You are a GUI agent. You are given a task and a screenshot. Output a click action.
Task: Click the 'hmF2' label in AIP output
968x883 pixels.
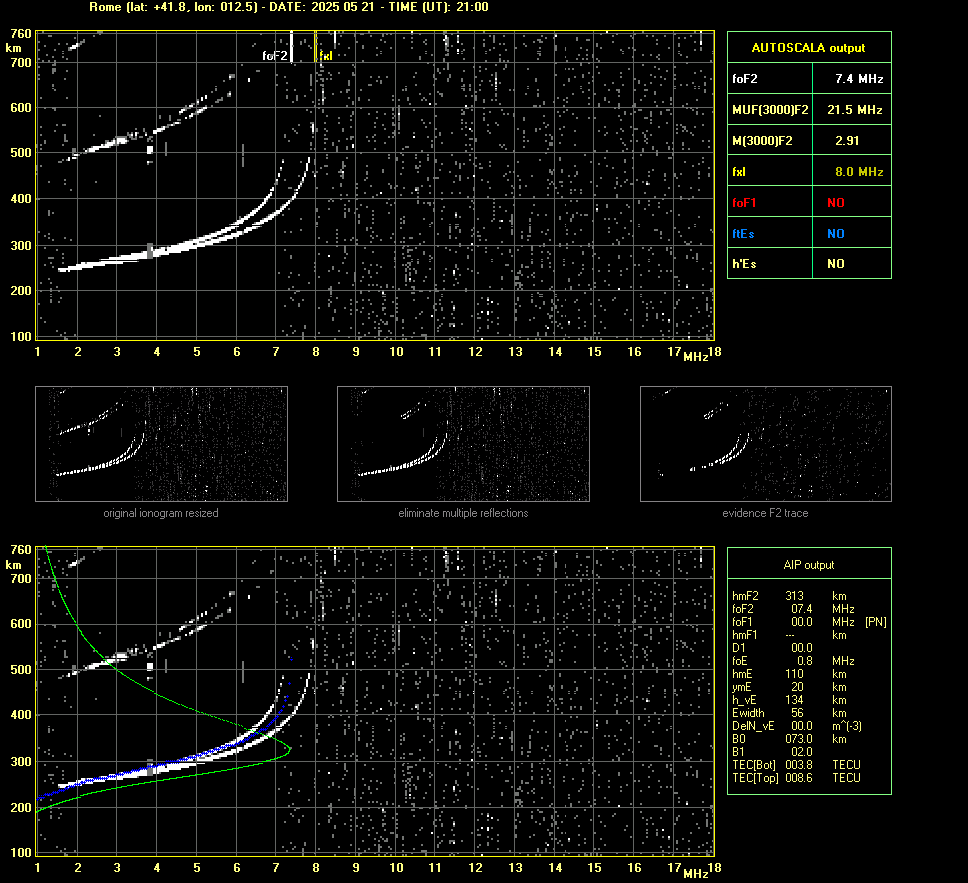tap(745, 596)
